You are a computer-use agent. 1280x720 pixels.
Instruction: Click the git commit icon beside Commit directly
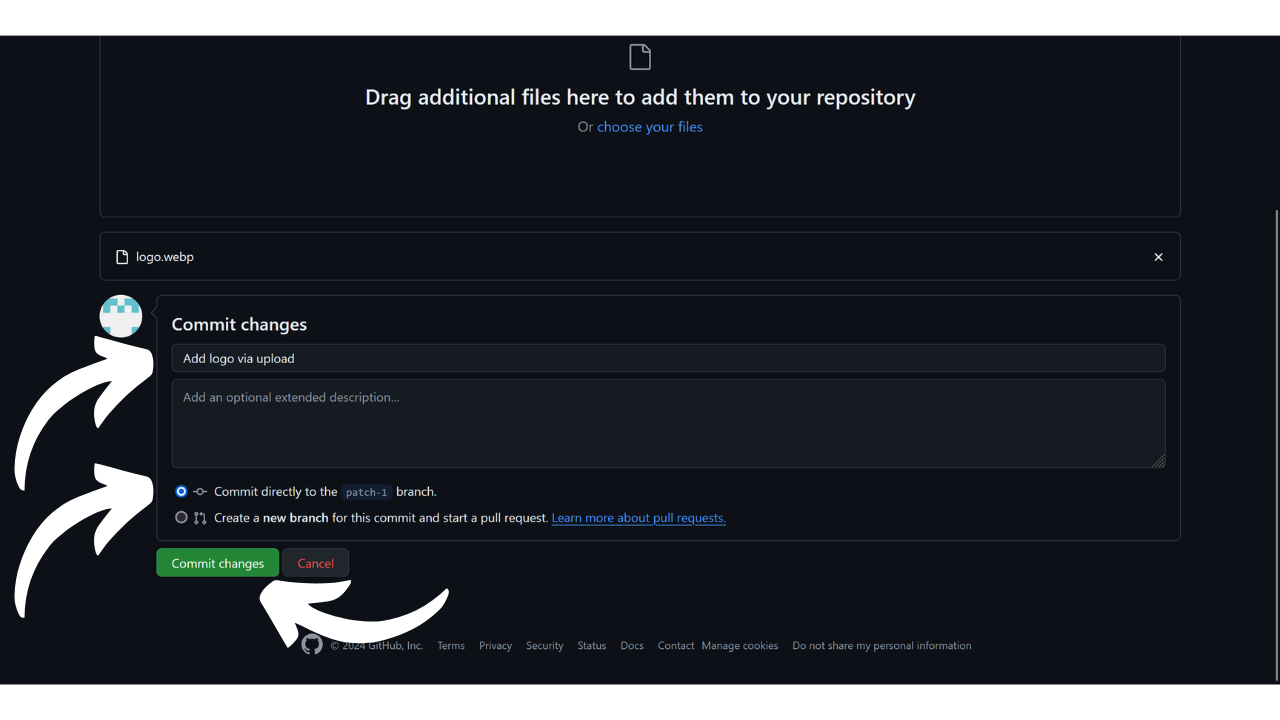[200, 492]
